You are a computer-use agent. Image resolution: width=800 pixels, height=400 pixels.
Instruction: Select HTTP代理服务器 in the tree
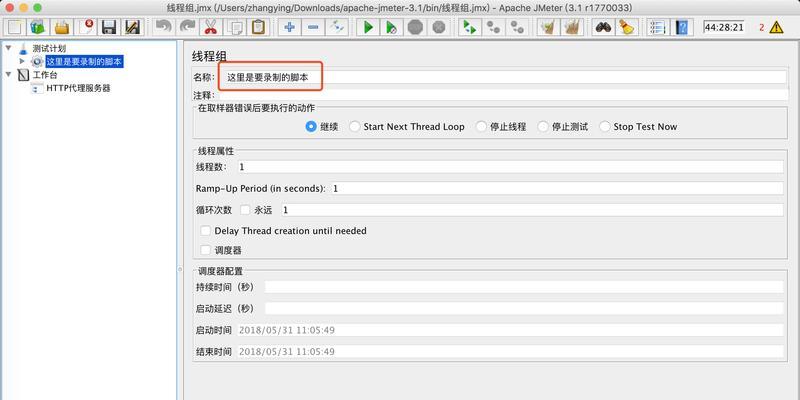tap(78, 88)
